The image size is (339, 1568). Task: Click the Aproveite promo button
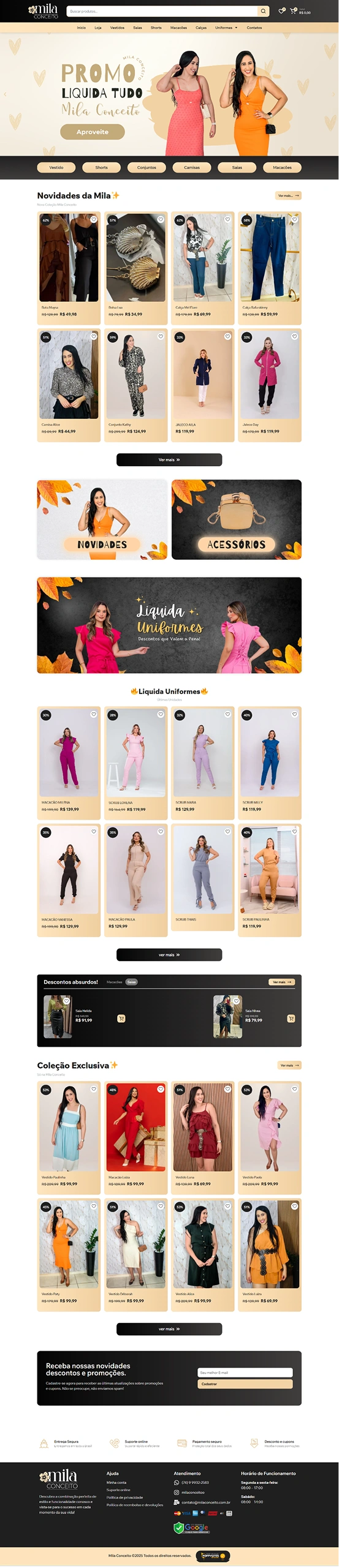93,132
